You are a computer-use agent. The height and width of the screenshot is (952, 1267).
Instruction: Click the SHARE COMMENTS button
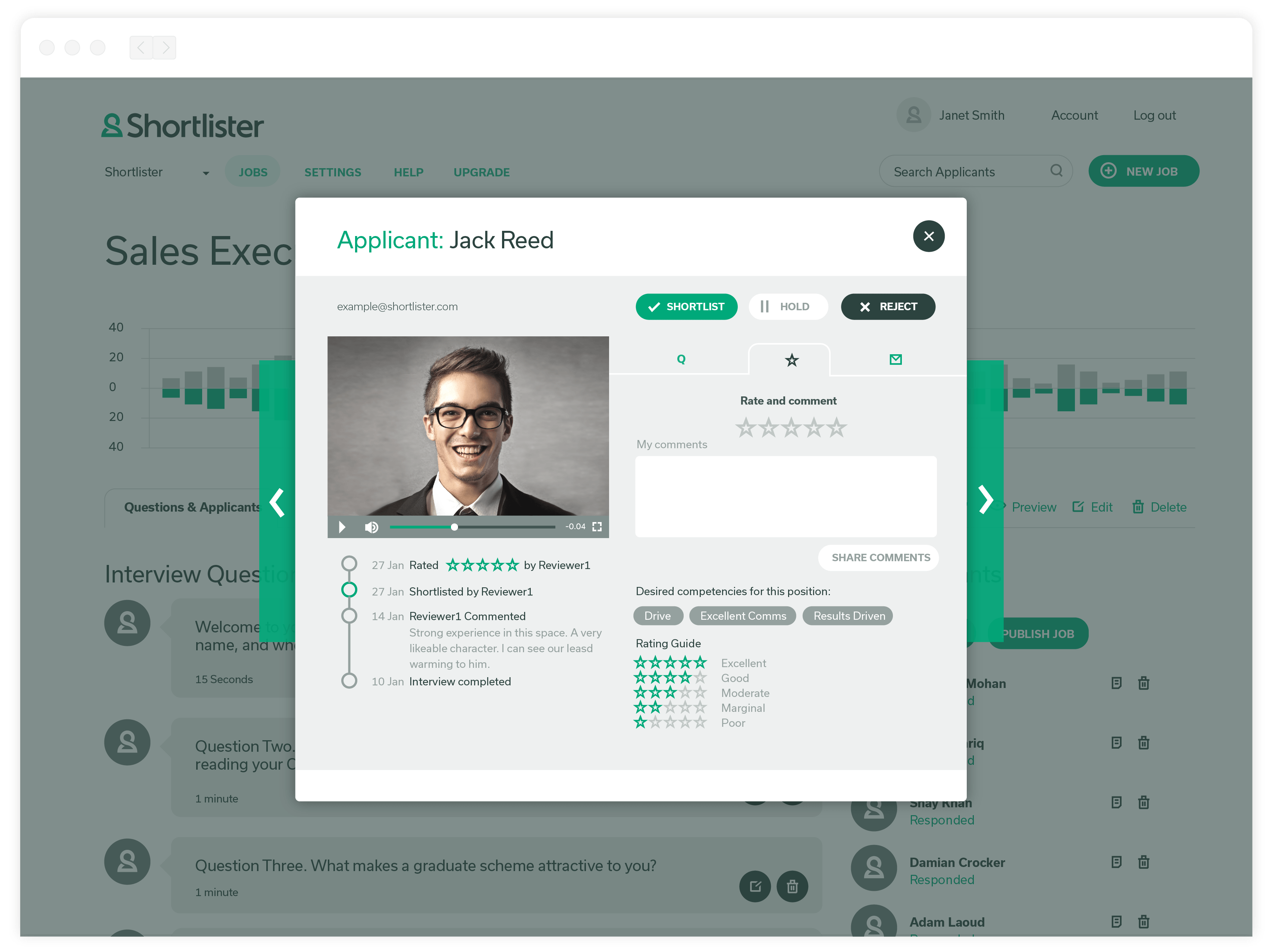coord(880,557)
